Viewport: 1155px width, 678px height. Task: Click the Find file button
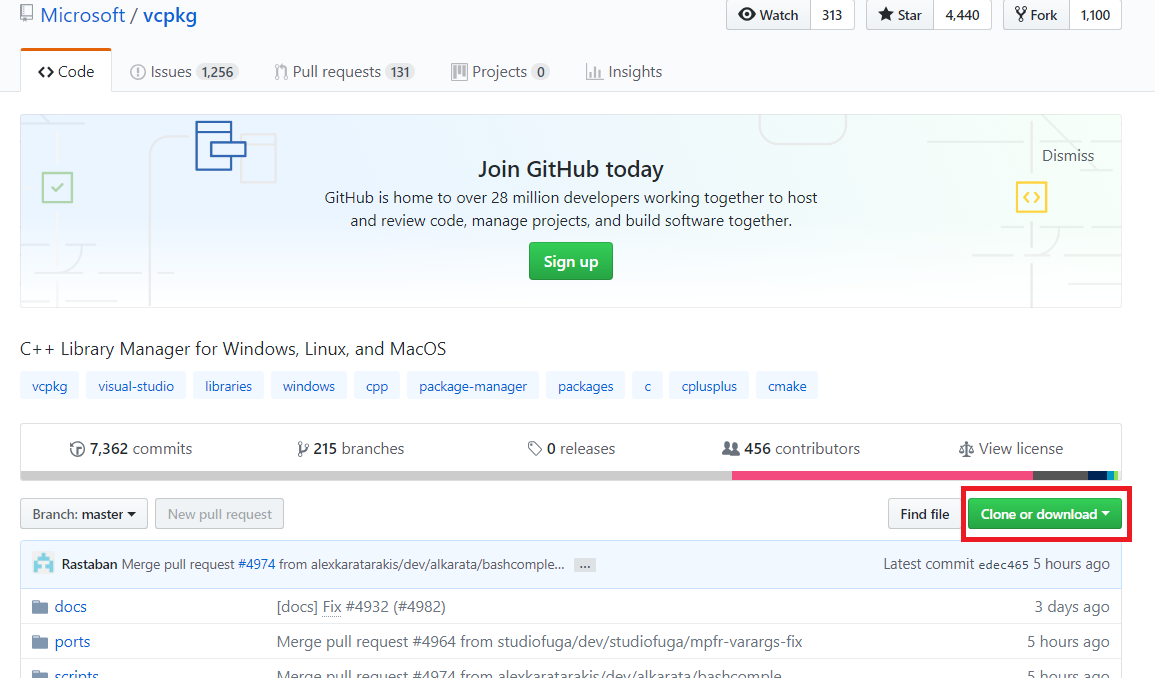pos(924,514)
